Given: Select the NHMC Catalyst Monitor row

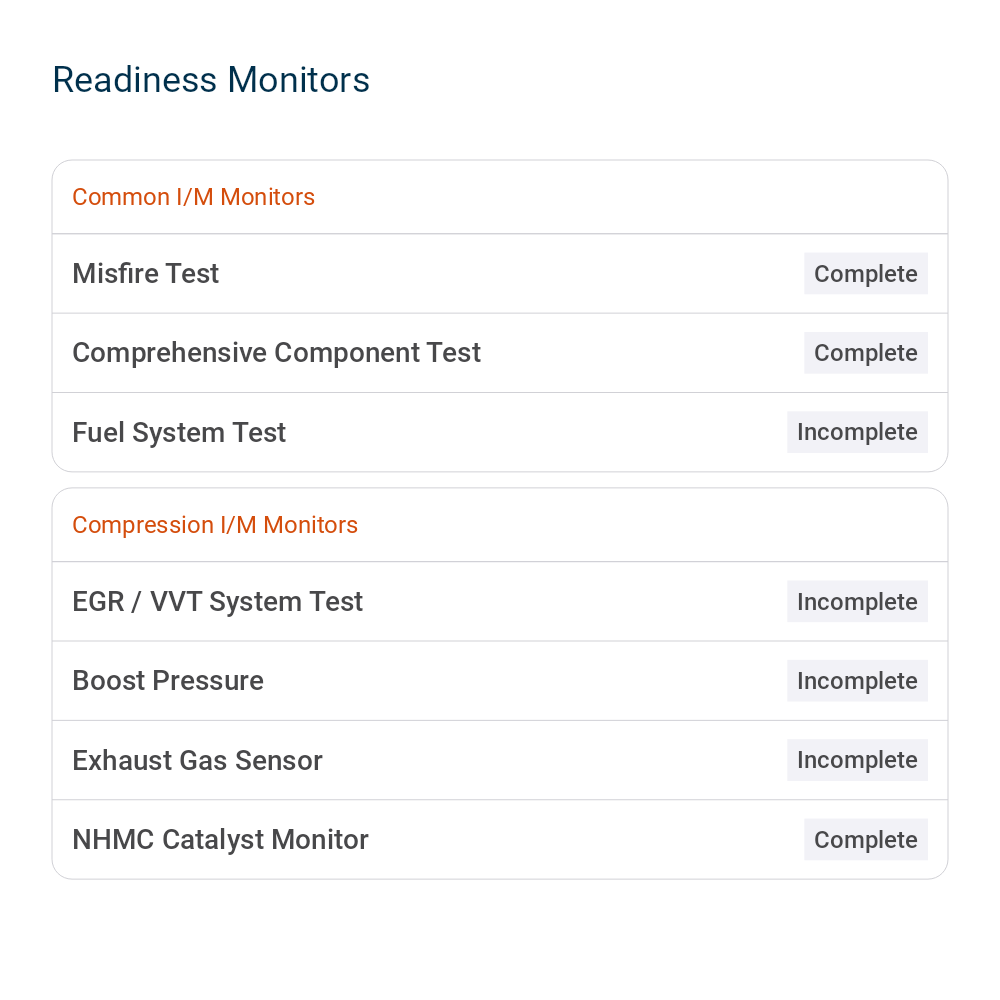Looking at the screenshot, I should click(x=500, y=839).
